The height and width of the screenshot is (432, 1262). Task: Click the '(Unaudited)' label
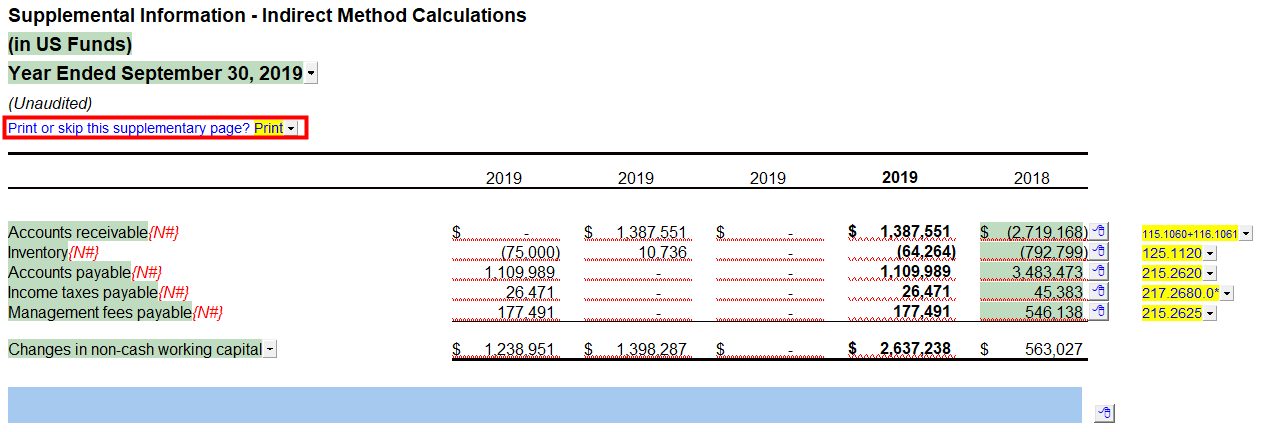tap(50, 103)
